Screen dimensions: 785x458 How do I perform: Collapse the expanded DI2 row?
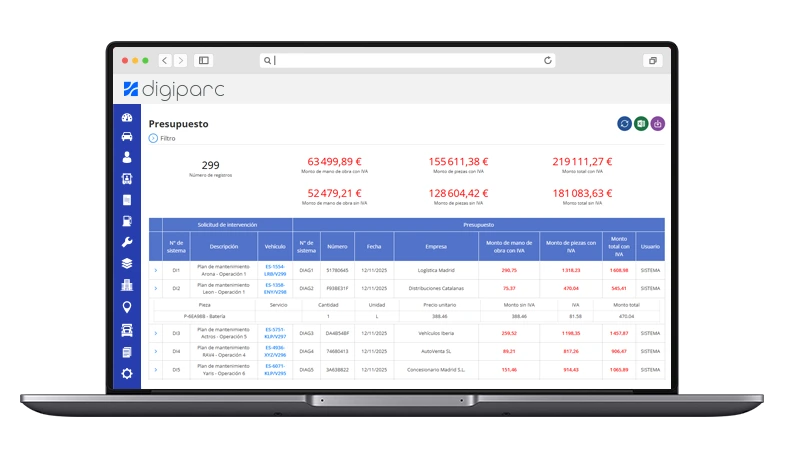156,288
